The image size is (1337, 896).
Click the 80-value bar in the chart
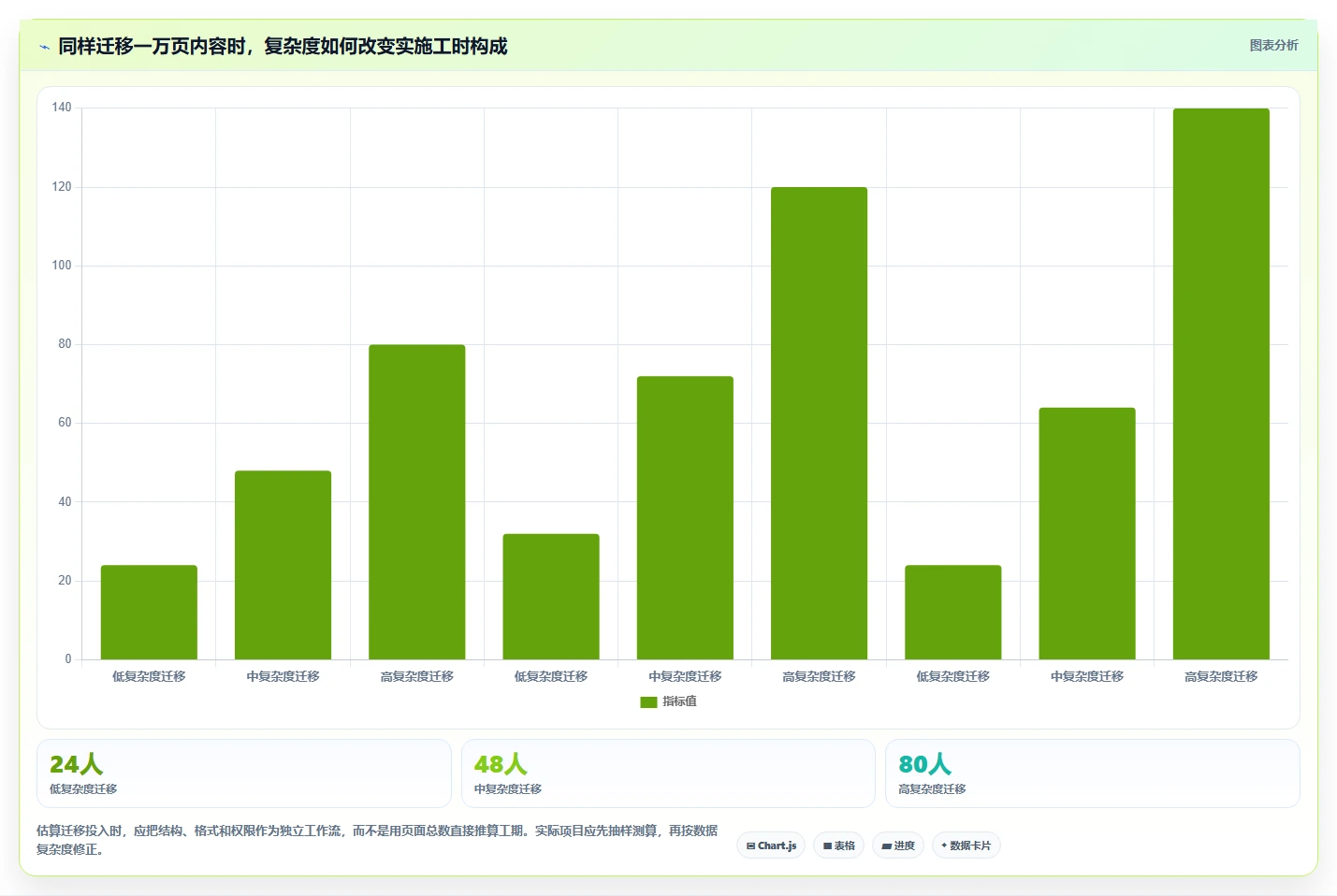click(416, 502)
